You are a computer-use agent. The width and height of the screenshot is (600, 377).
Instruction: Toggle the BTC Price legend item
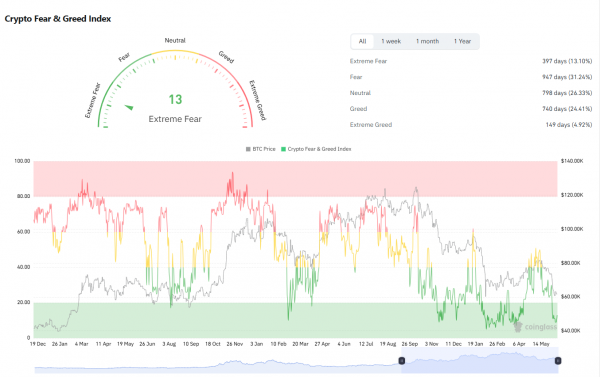pyautogui.click(x=261, y=149)
